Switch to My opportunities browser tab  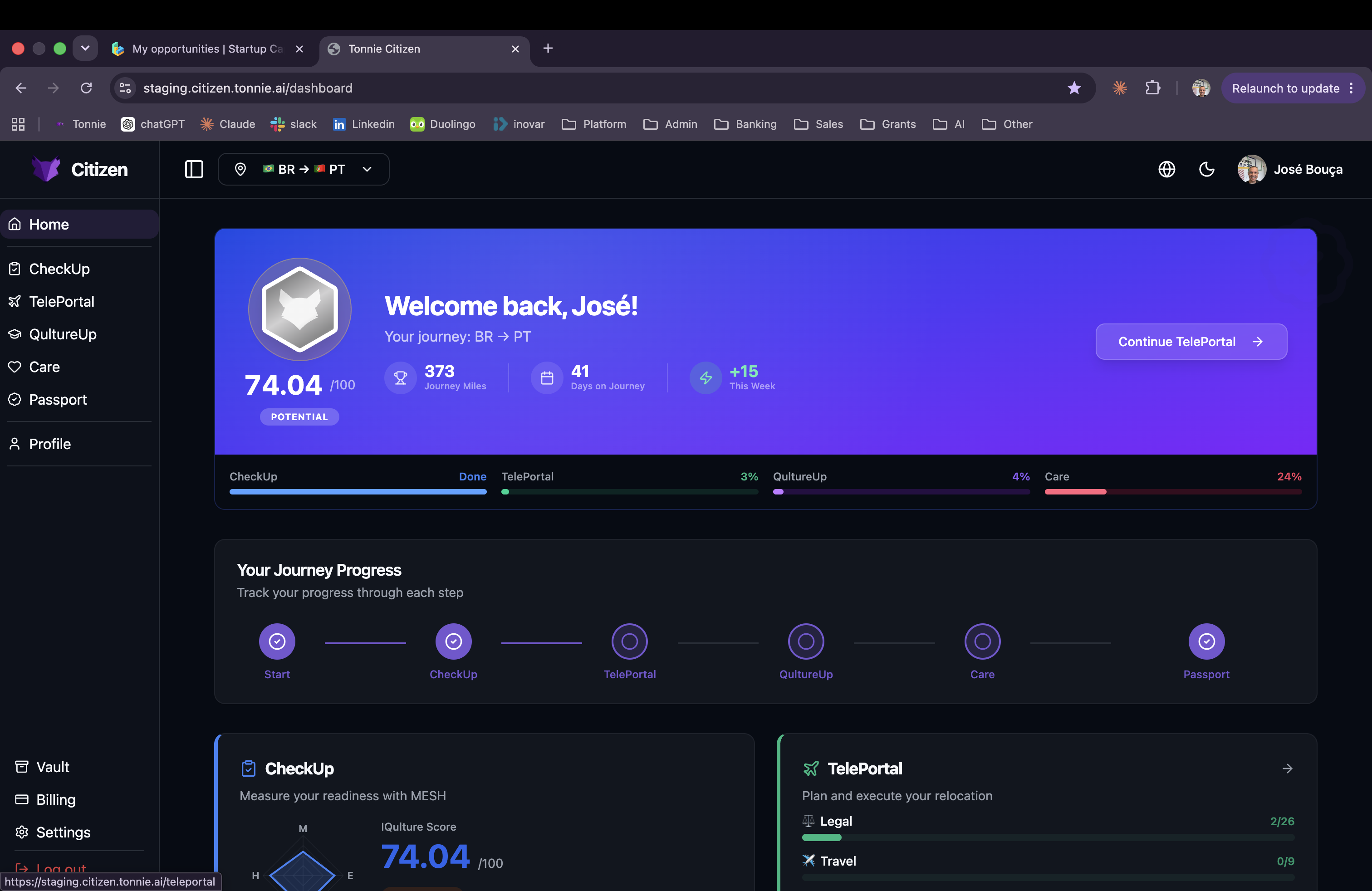(x=207, y=49)
